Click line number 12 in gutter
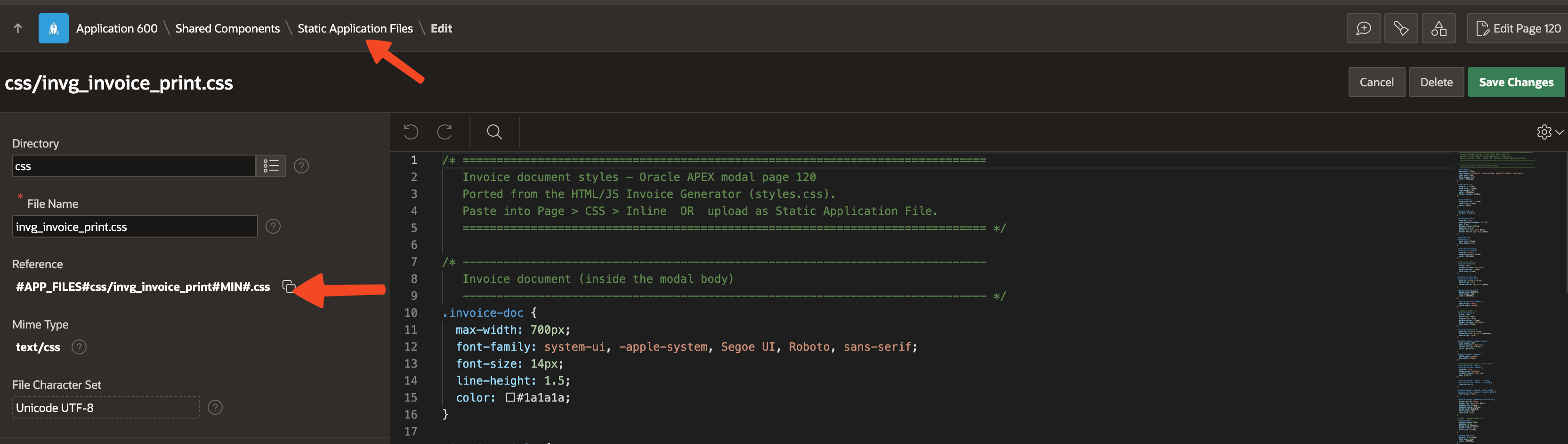 coord(410,346)
